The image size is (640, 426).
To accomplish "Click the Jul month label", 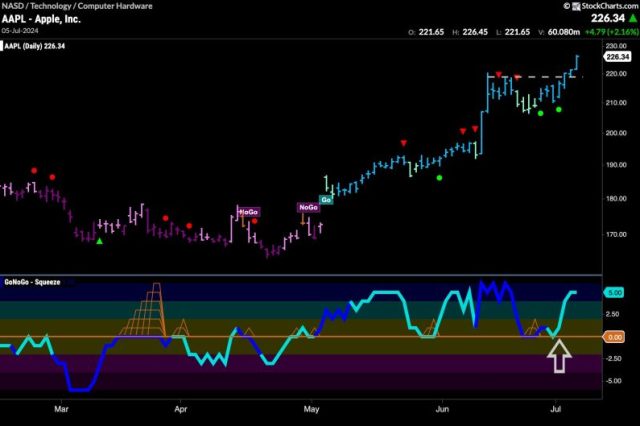I will tap(555, 409).
